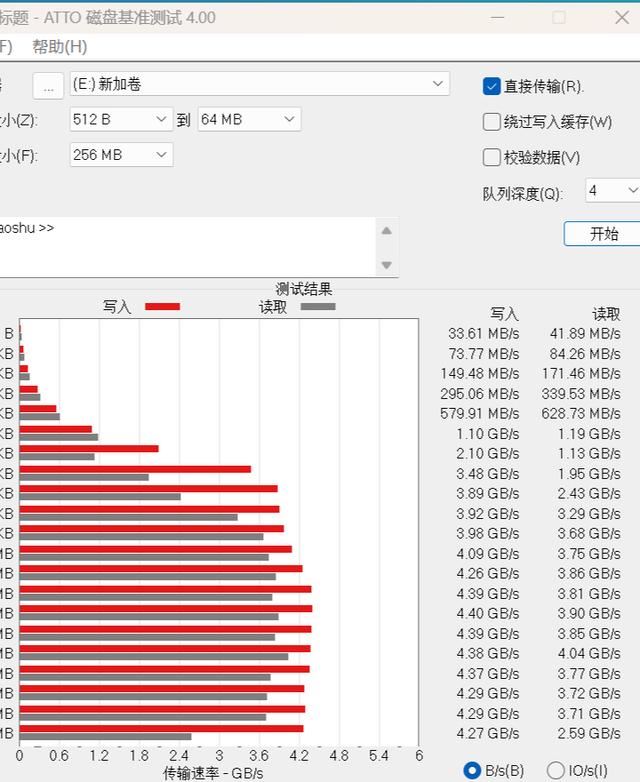Image resolution: width=640 pixels, height=782 pixels.
Task: Click the read value 628.73 MB/s
Action: coord(581,413)
